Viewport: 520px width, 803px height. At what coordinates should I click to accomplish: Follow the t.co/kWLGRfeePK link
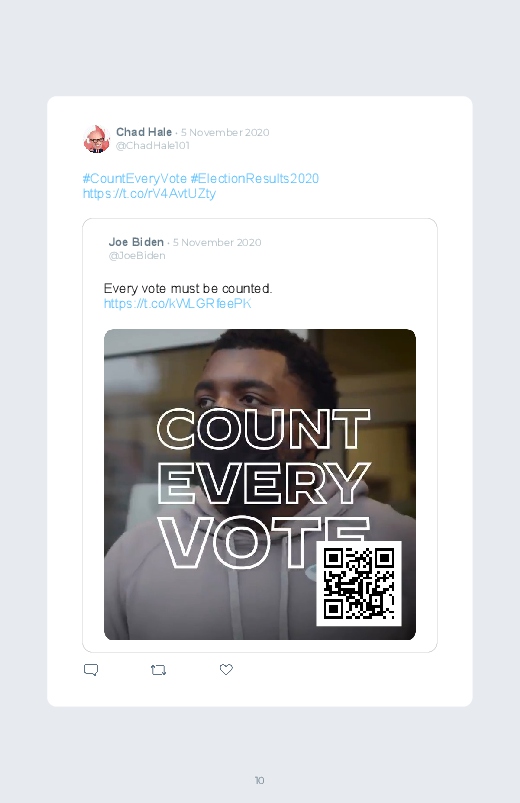coord(177,304)
